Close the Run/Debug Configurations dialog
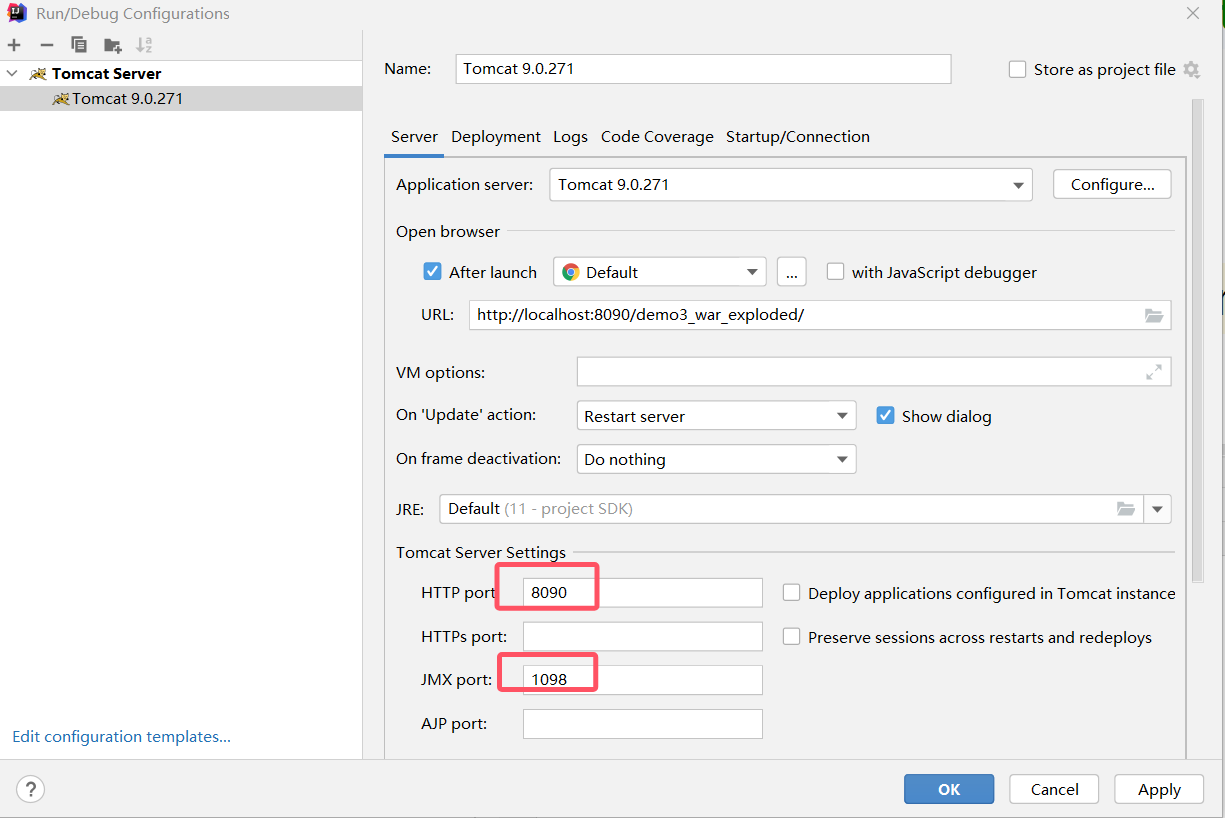Screen dimensions: 1225x818 click(x=1193, y=13)
